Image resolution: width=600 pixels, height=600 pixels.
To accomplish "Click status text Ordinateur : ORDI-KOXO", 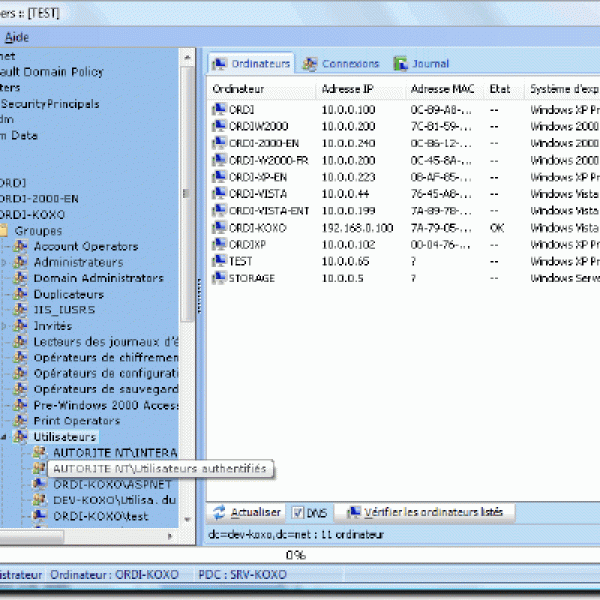I will (x=114, y=574).
